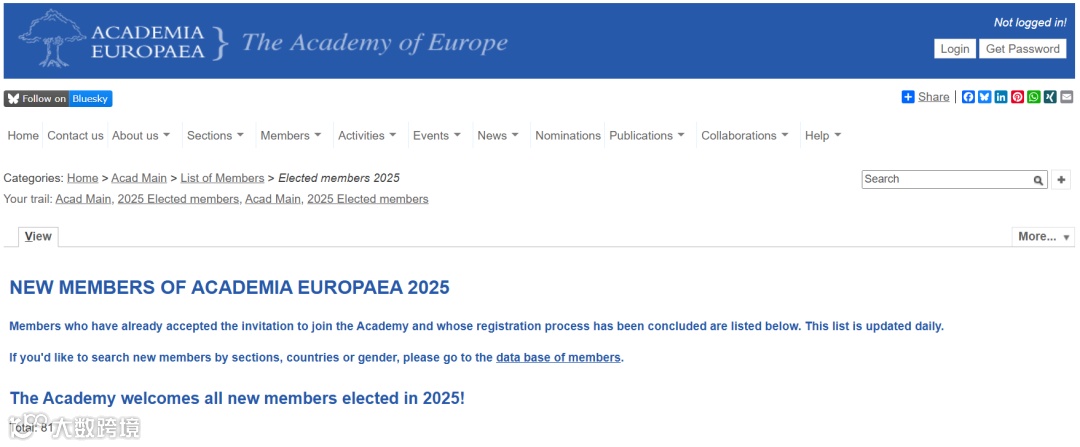
Task: Expand the More... dropdown
Action: coord(1044,237)
